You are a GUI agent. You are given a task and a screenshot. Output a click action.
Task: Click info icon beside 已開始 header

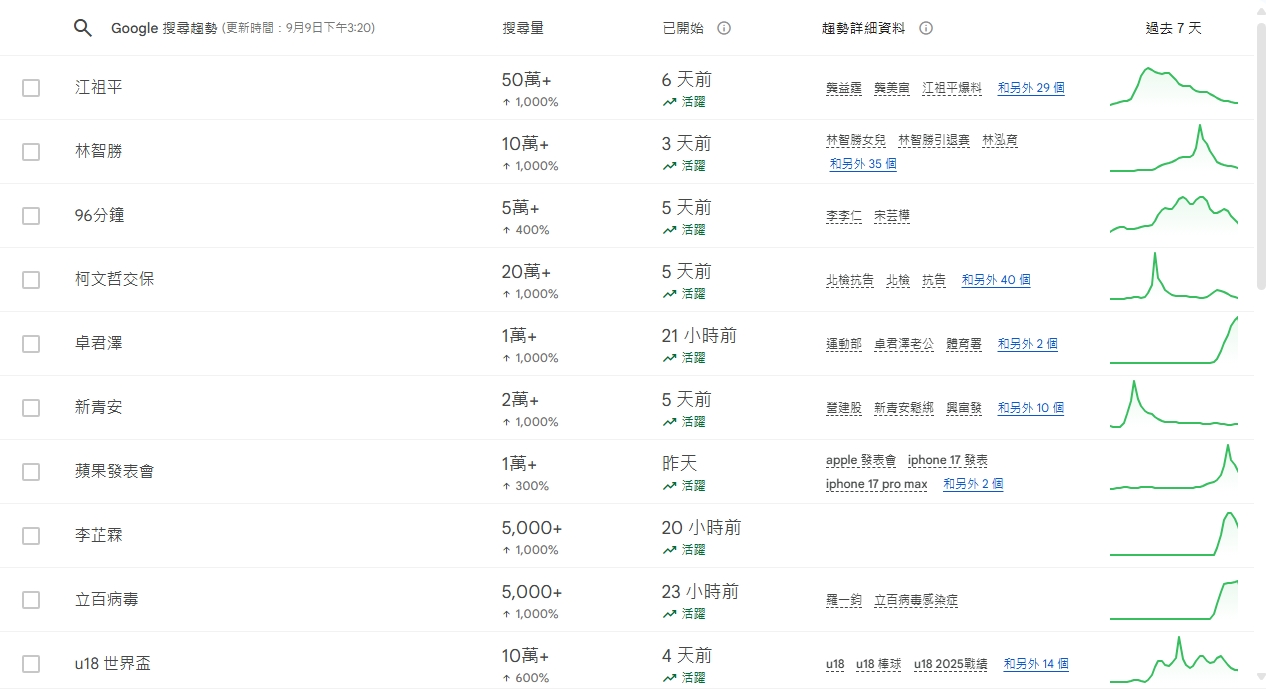(x=724, y=28)
